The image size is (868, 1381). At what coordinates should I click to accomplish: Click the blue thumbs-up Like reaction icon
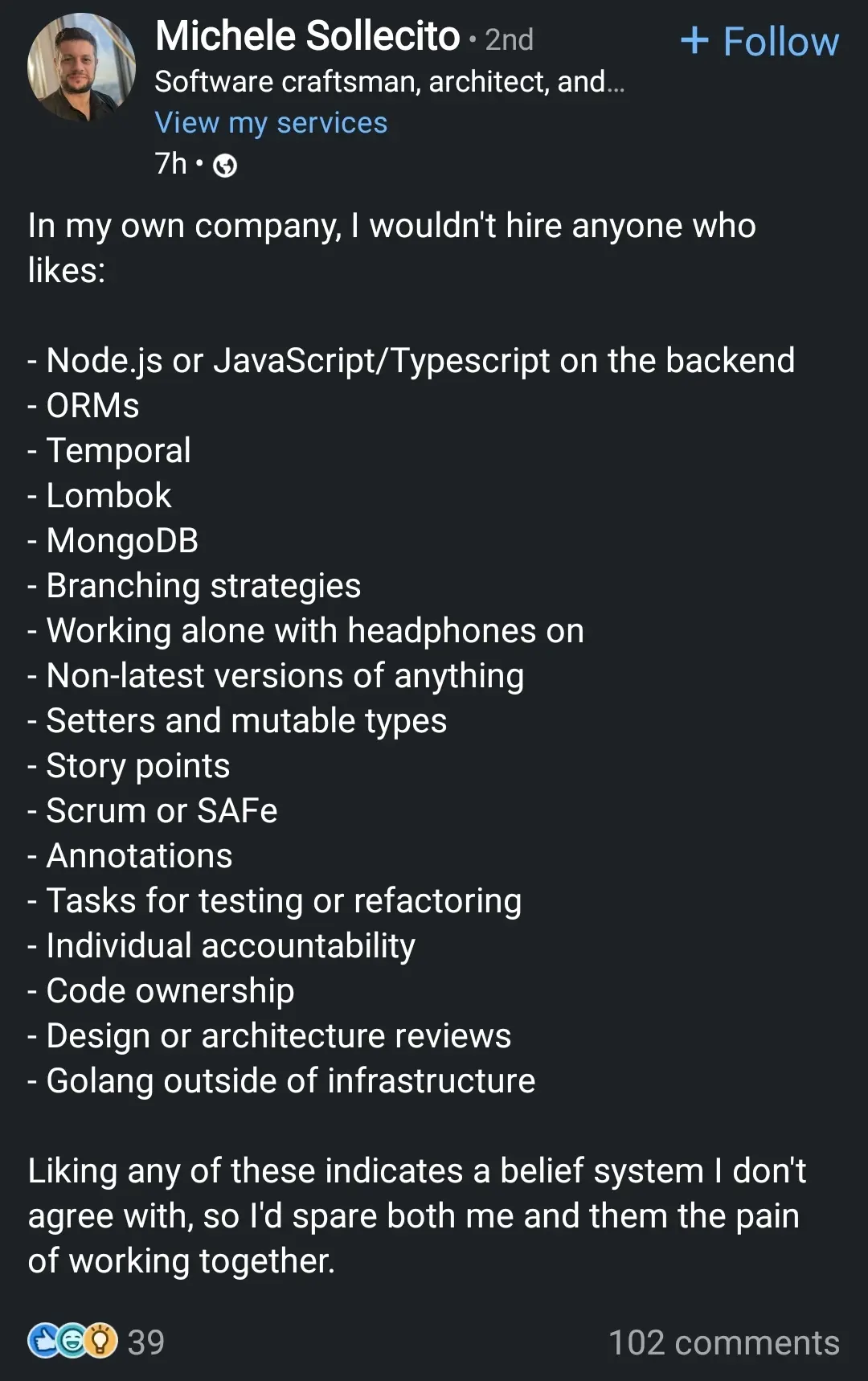pyautogui.click(x=43, y=1341)
